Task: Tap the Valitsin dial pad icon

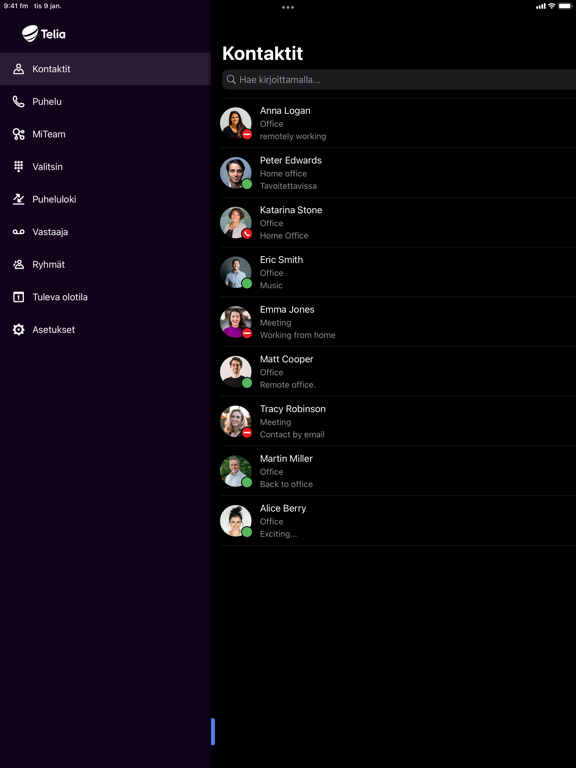Action: click(x=18, y=167)
